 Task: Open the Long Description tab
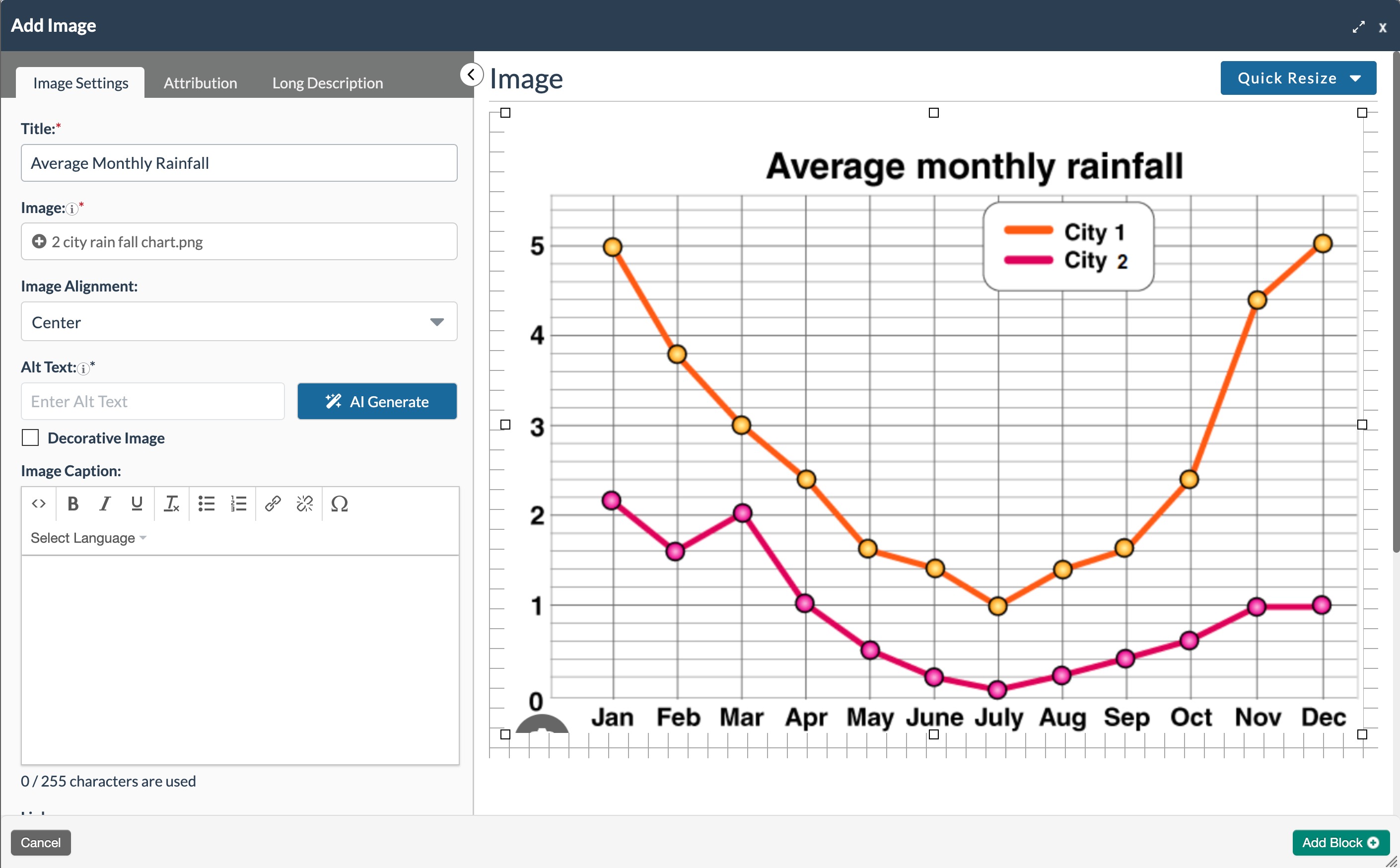click(x=327, y=83)
